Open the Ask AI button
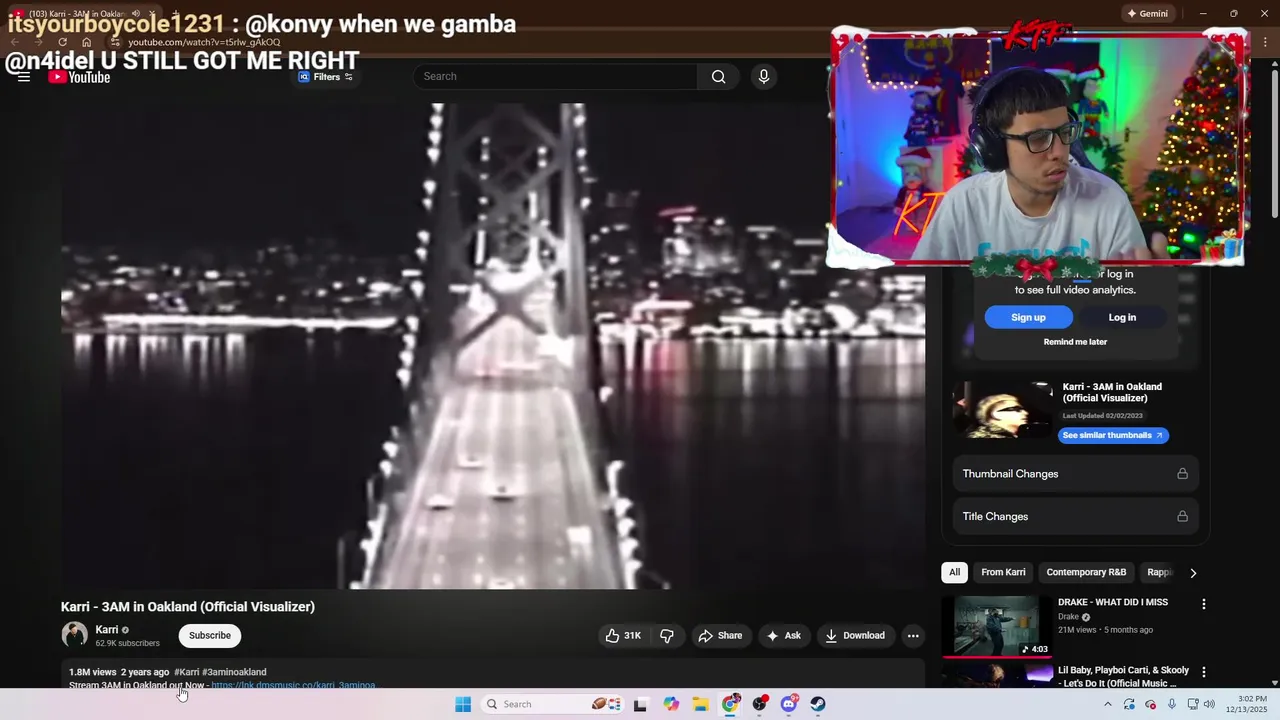 [x=783, y=635]
